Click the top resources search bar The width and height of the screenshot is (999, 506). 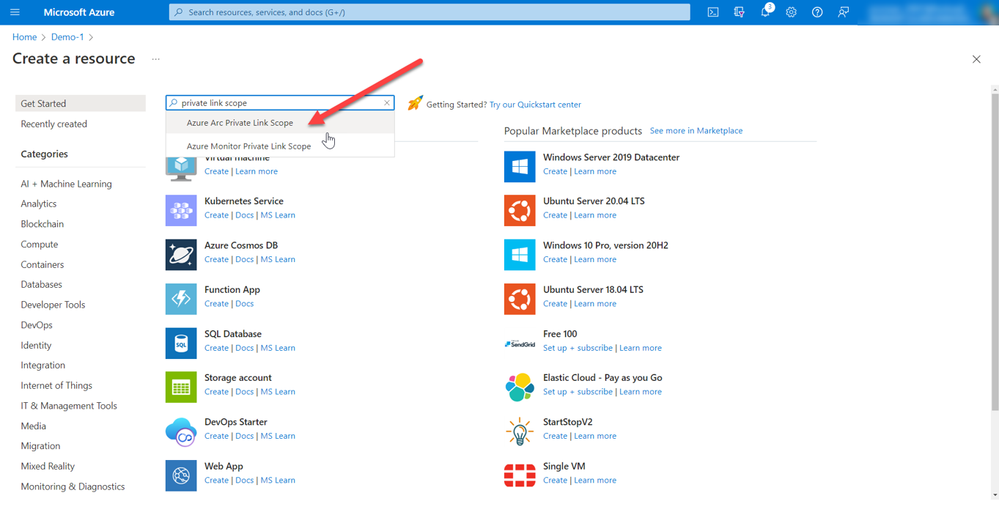coord(429,12)
